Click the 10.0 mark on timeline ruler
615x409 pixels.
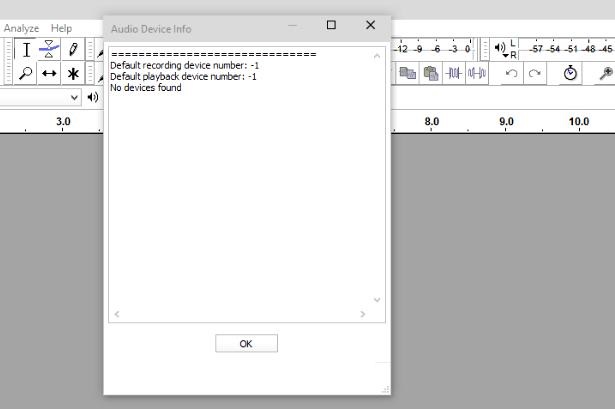579,122
